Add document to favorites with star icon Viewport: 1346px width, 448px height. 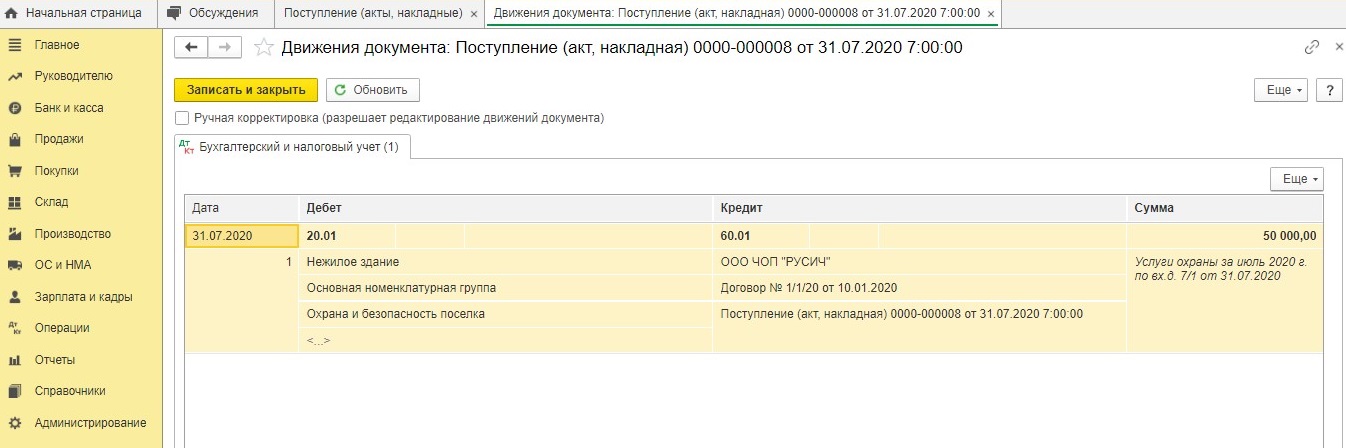point(263,47)
